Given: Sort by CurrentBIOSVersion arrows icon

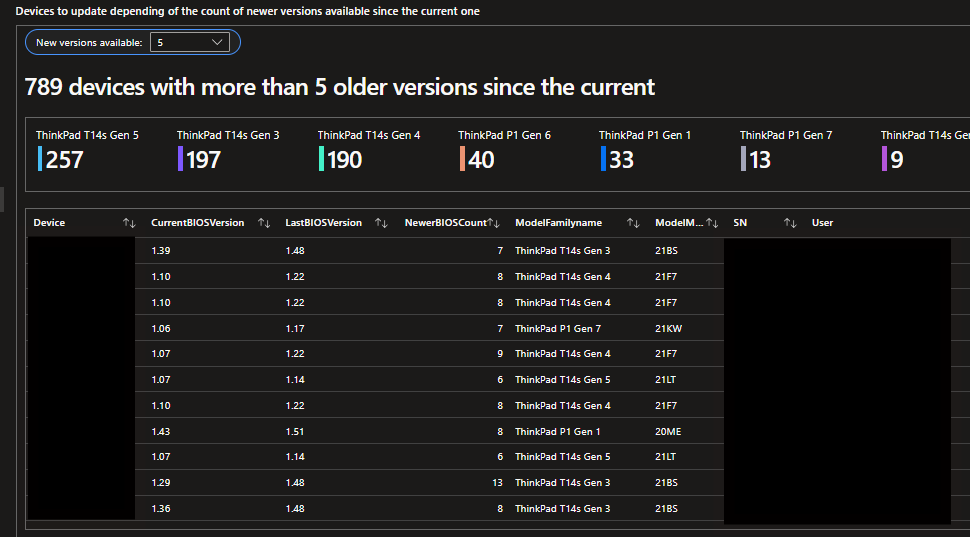Looking at the screenshot, I should click(x=264, y=223).
